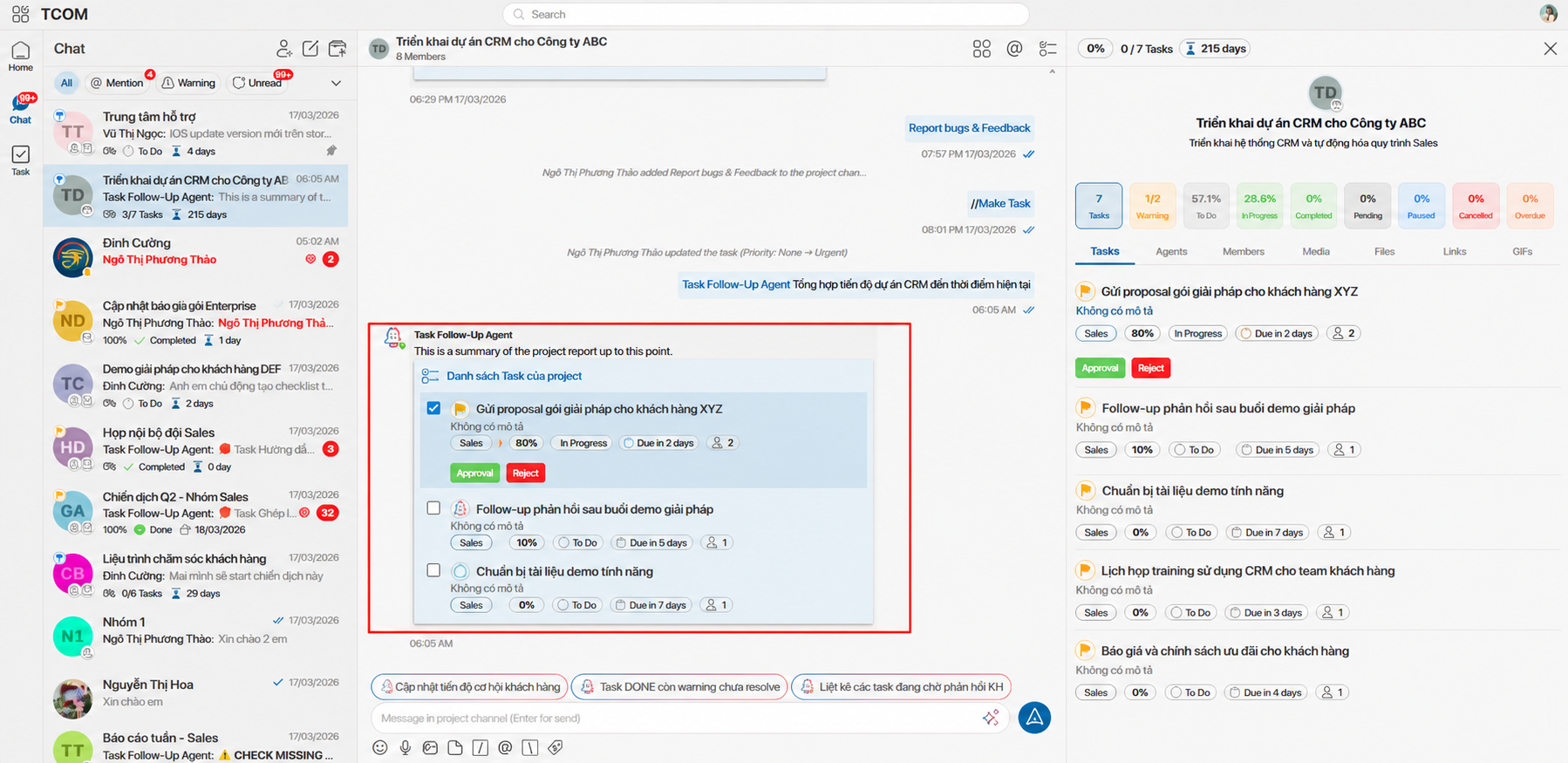The height and width of the screenshot is (763, 1568).
Task: Open the Họp nội bộ đội Sales chat
Action: click(196, 449)
